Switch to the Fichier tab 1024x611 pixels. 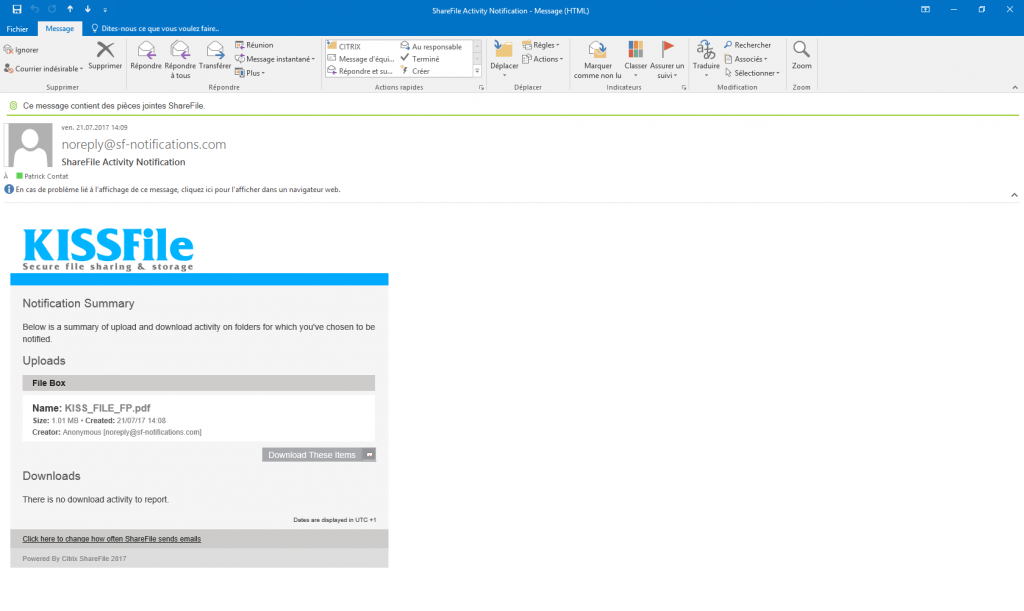click(17, 28)
